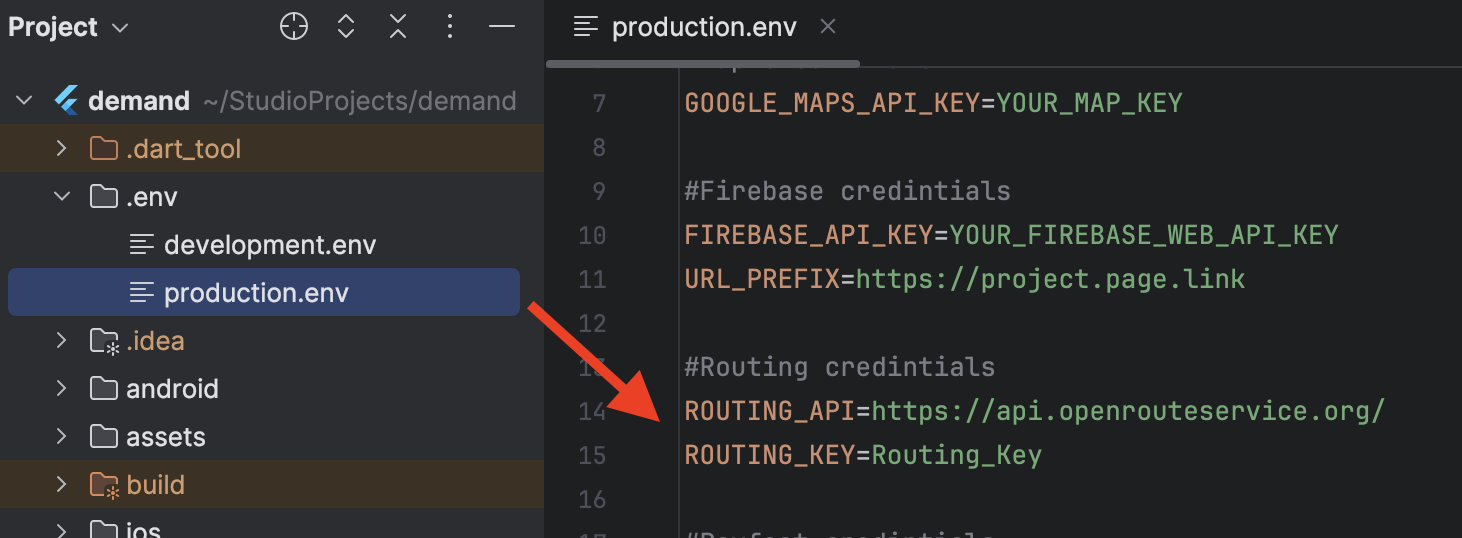
Task: Close the production.env editor tab
Action: point(828,27)
